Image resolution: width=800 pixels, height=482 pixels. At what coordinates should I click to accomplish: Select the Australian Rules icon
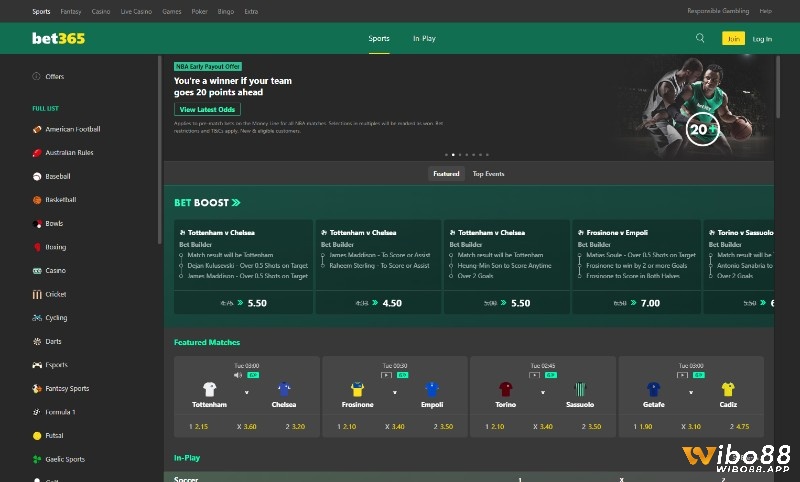[x=37, y=153]
